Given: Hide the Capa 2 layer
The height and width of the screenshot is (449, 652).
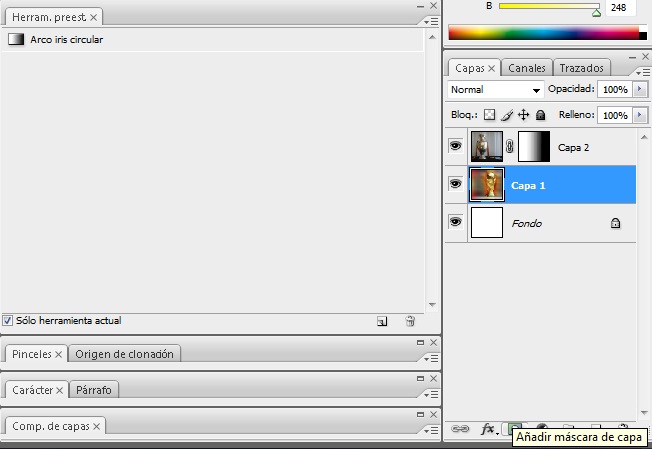Looking at the screenshot, I should click(456, 146).
